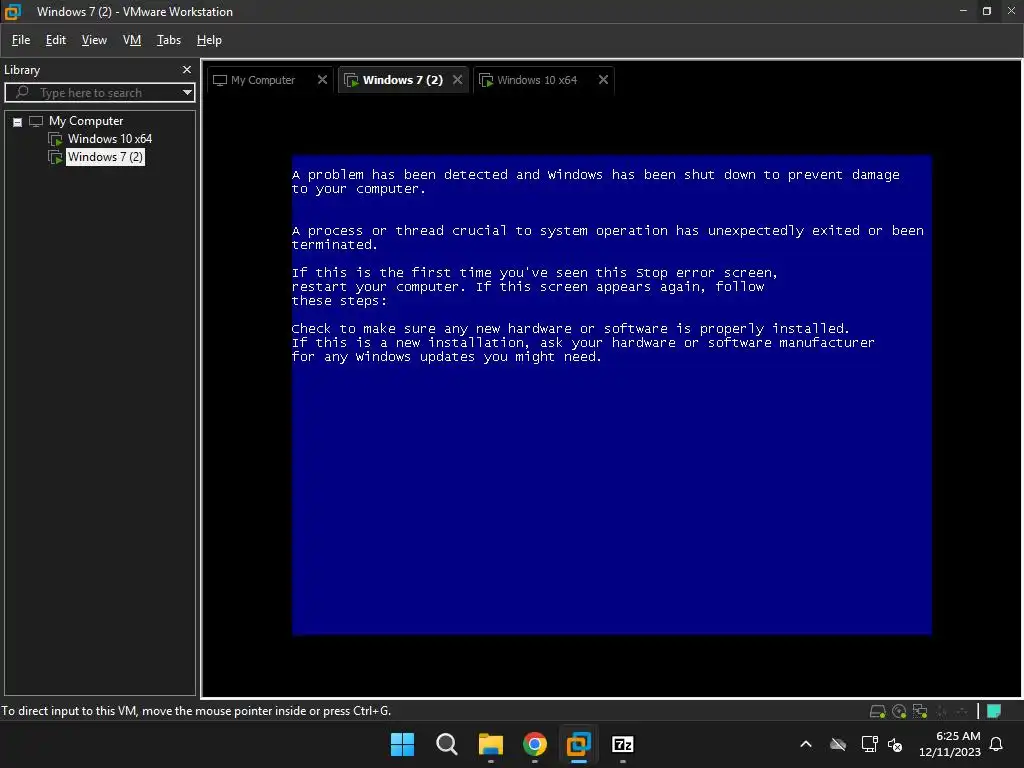The image size is (1024, 768).
Task: Open the Edit menu
Action: point(56,40)
